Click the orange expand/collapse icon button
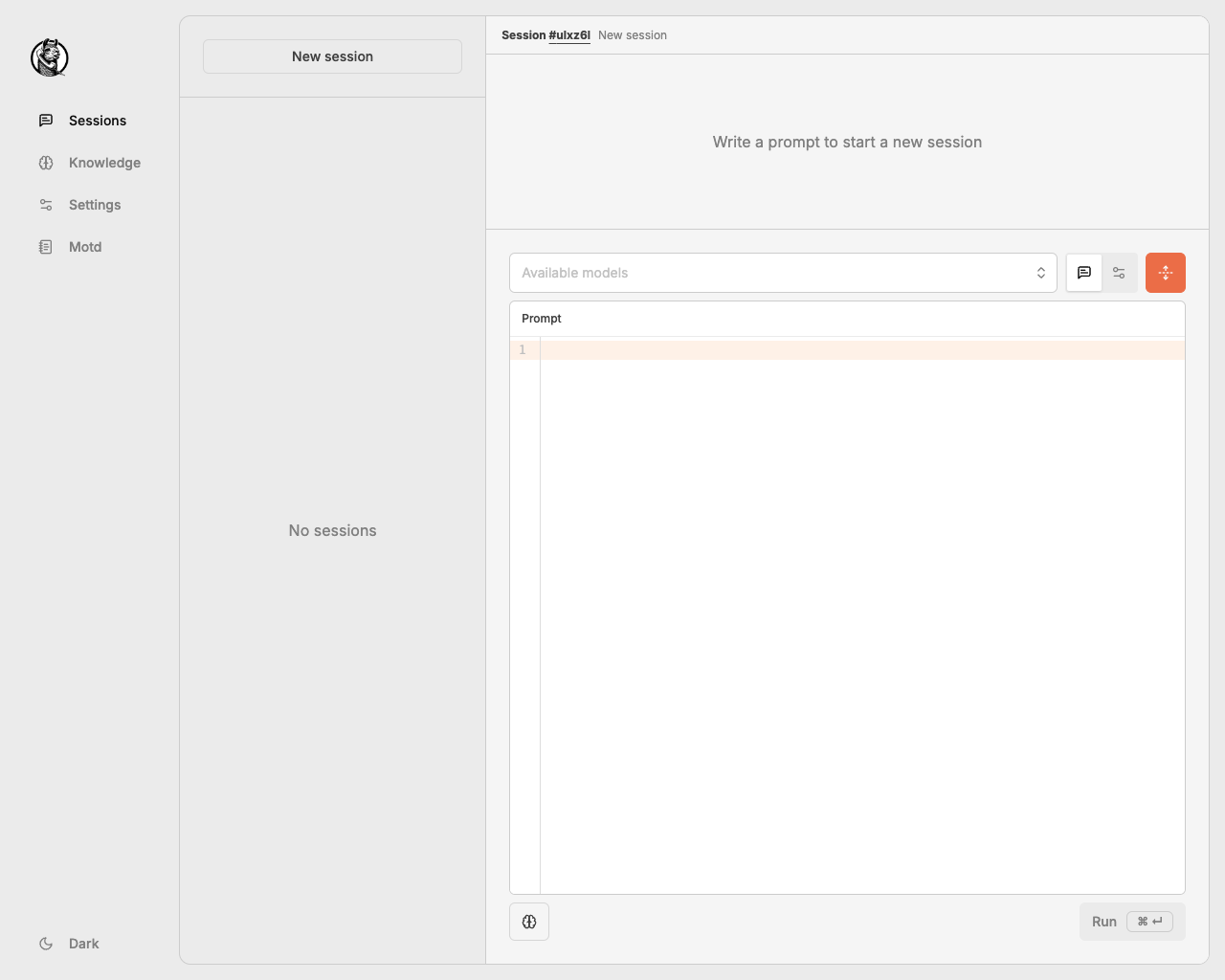This screenshot has width=1225, height=980. click(x=1166, y=273)
